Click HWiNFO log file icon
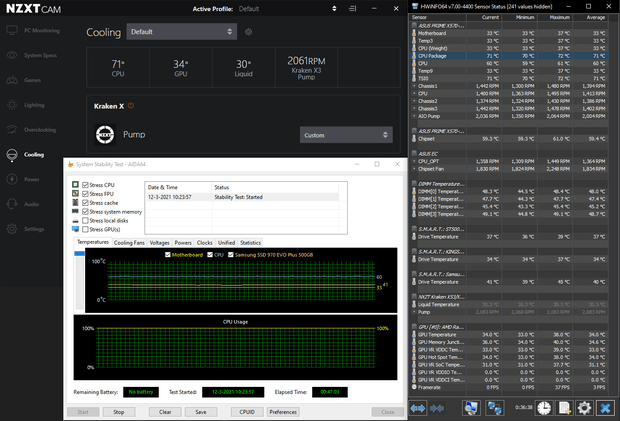This screenshot has width=620, height=421. tap(564, 408)
